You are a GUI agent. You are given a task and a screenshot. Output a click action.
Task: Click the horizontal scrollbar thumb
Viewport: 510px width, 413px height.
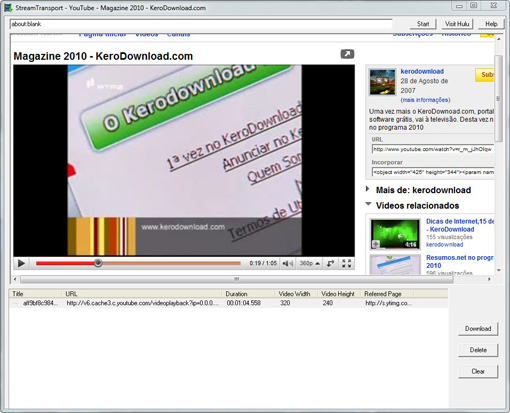pos(237,279)
